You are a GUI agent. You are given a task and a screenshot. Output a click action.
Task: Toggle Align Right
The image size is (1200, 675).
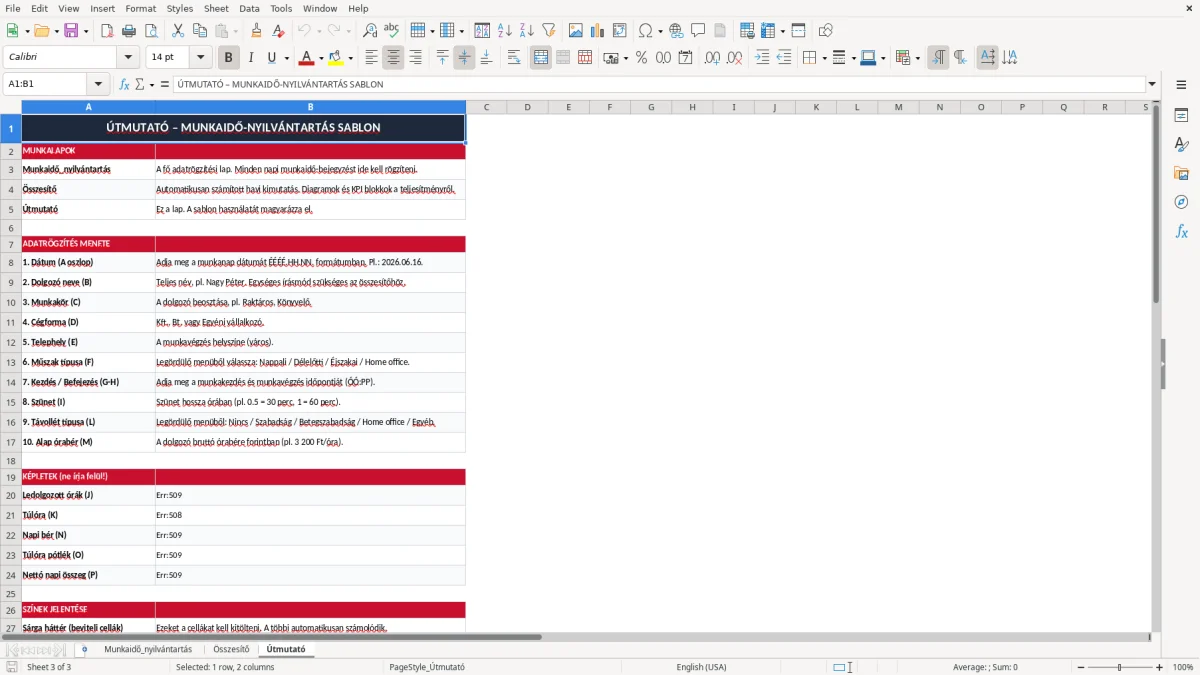(x=416, y=58)
